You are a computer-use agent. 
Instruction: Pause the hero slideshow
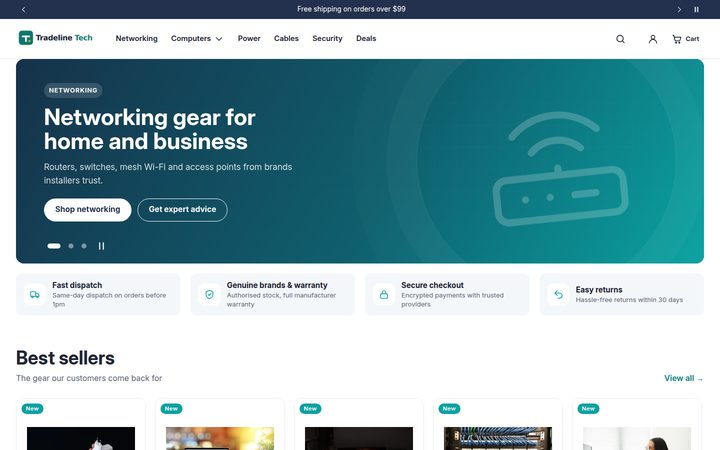coord(101,246)
